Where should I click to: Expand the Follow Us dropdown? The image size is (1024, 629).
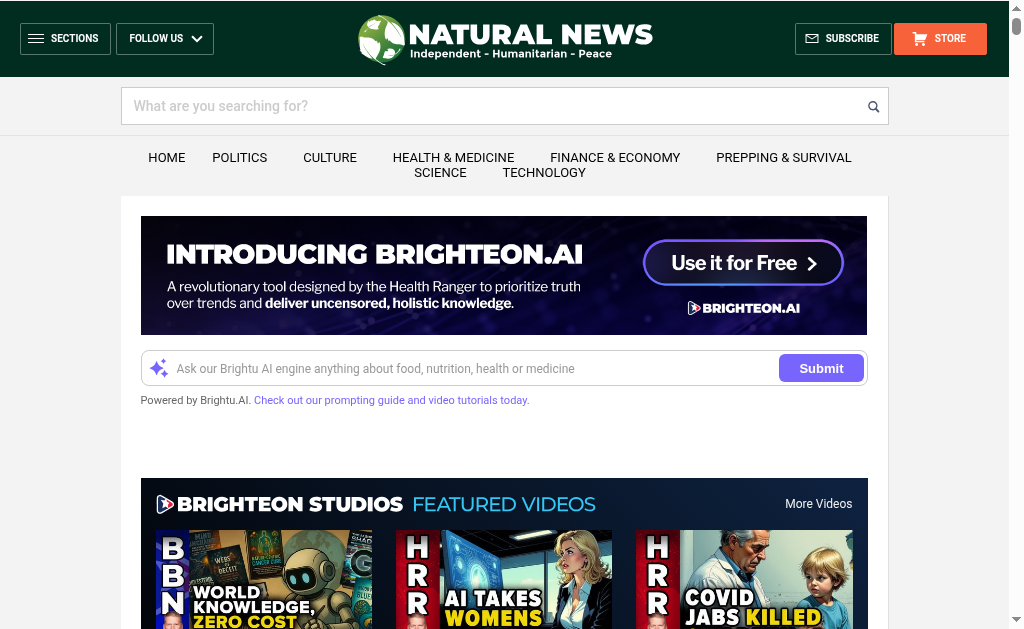tap(165, 39)
